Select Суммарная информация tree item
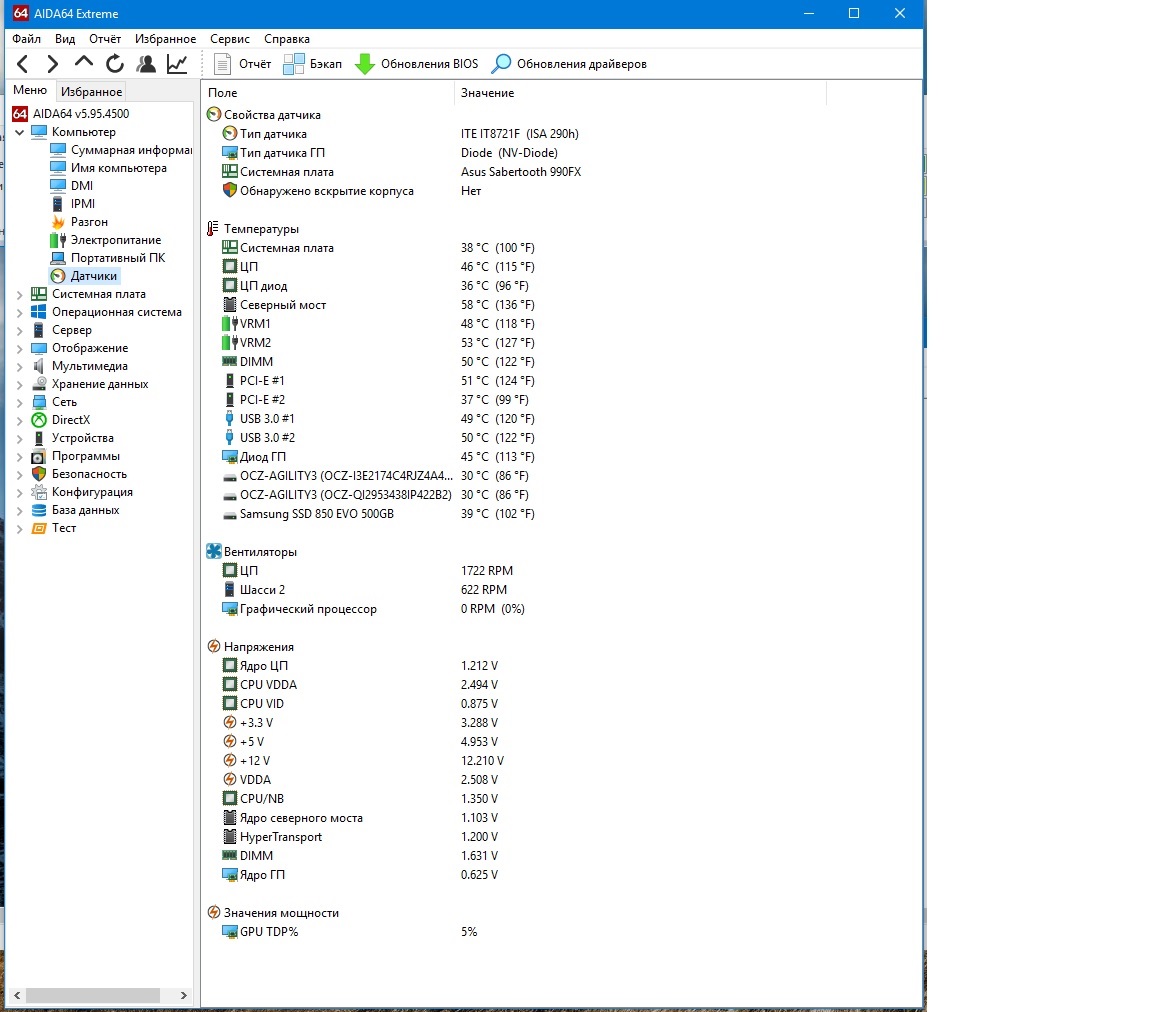This screenshot has height=1012, width=1152. (120, 150)
